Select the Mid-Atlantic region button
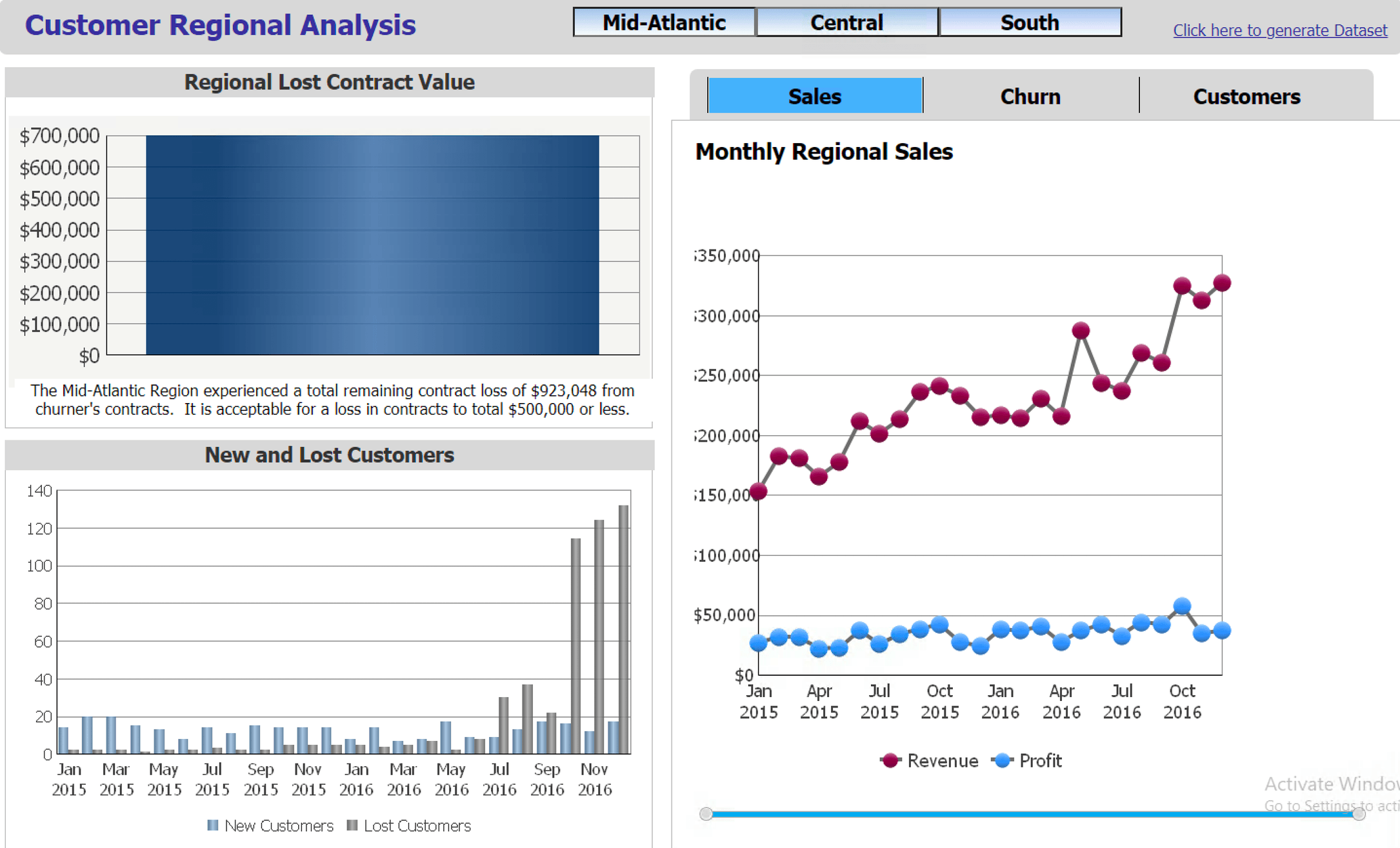 click(x=664, y=23)
